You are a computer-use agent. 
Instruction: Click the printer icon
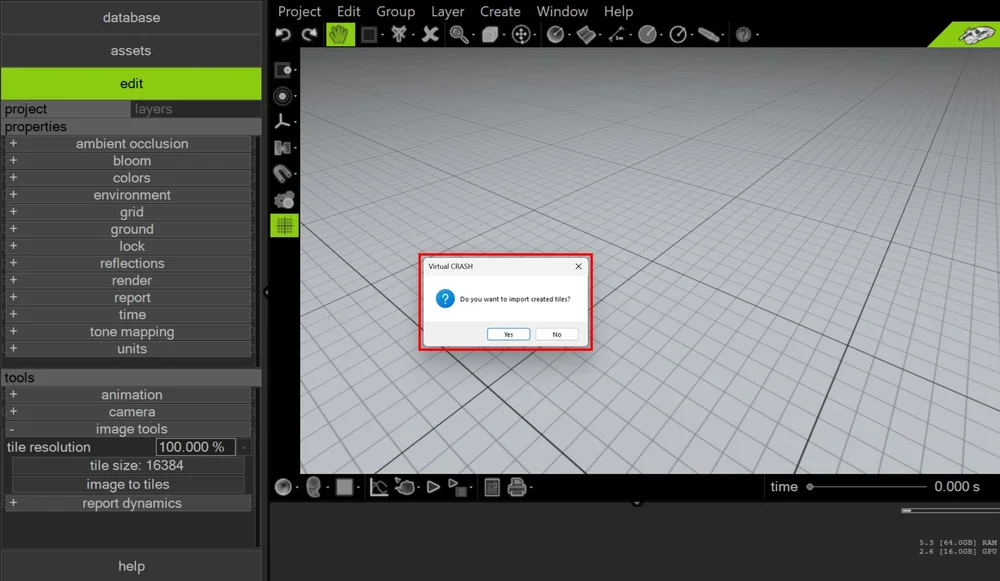pos(517,487)
